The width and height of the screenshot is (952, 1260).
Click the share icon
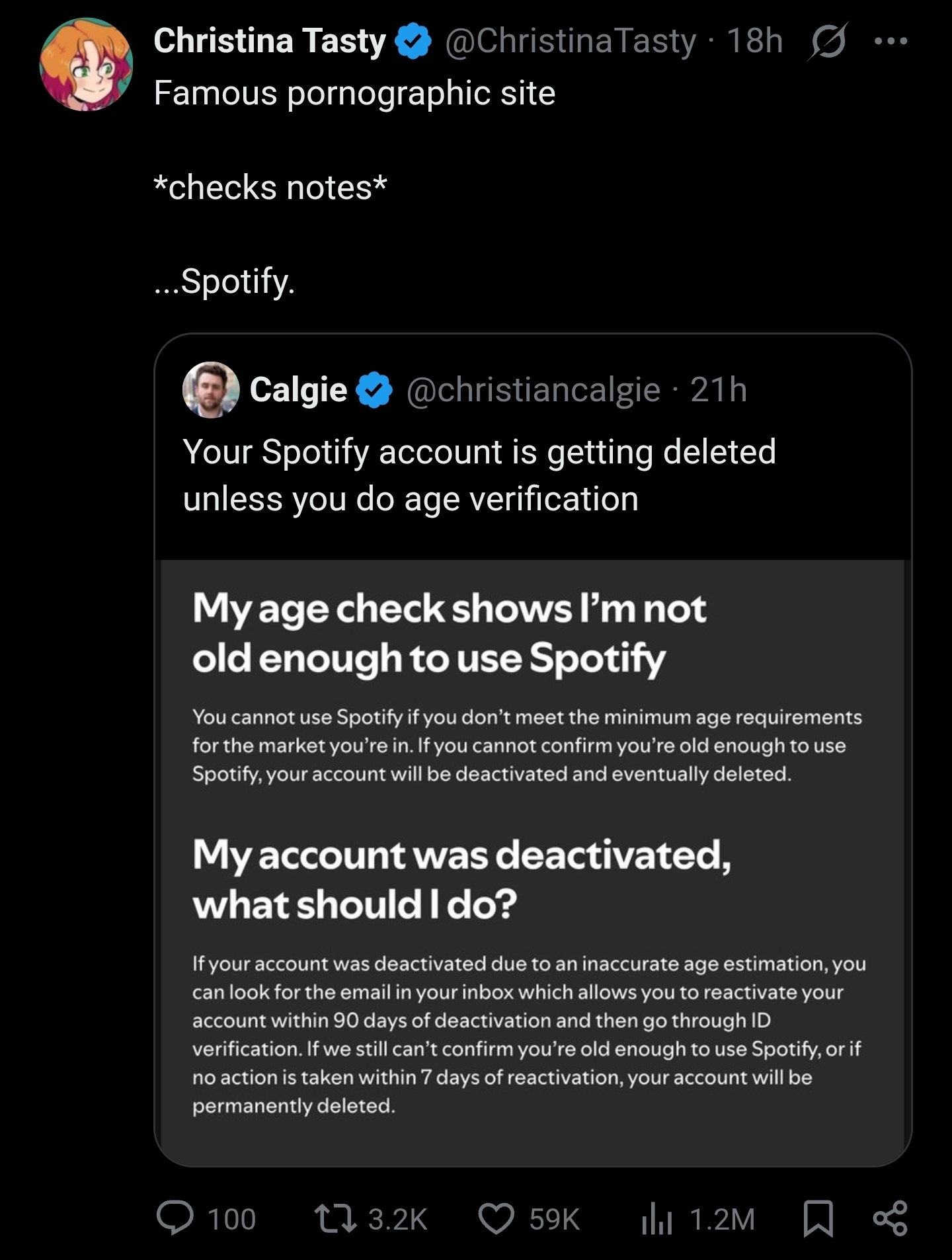click(890, 1219)
